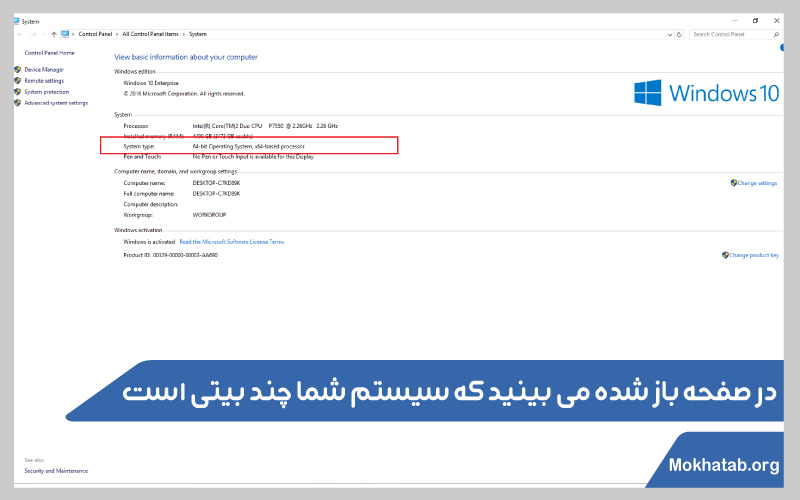Click the DESKTOP-C7KD89K value beside Computer name
This screenshot has width=800, height=500.
point(216,183)
